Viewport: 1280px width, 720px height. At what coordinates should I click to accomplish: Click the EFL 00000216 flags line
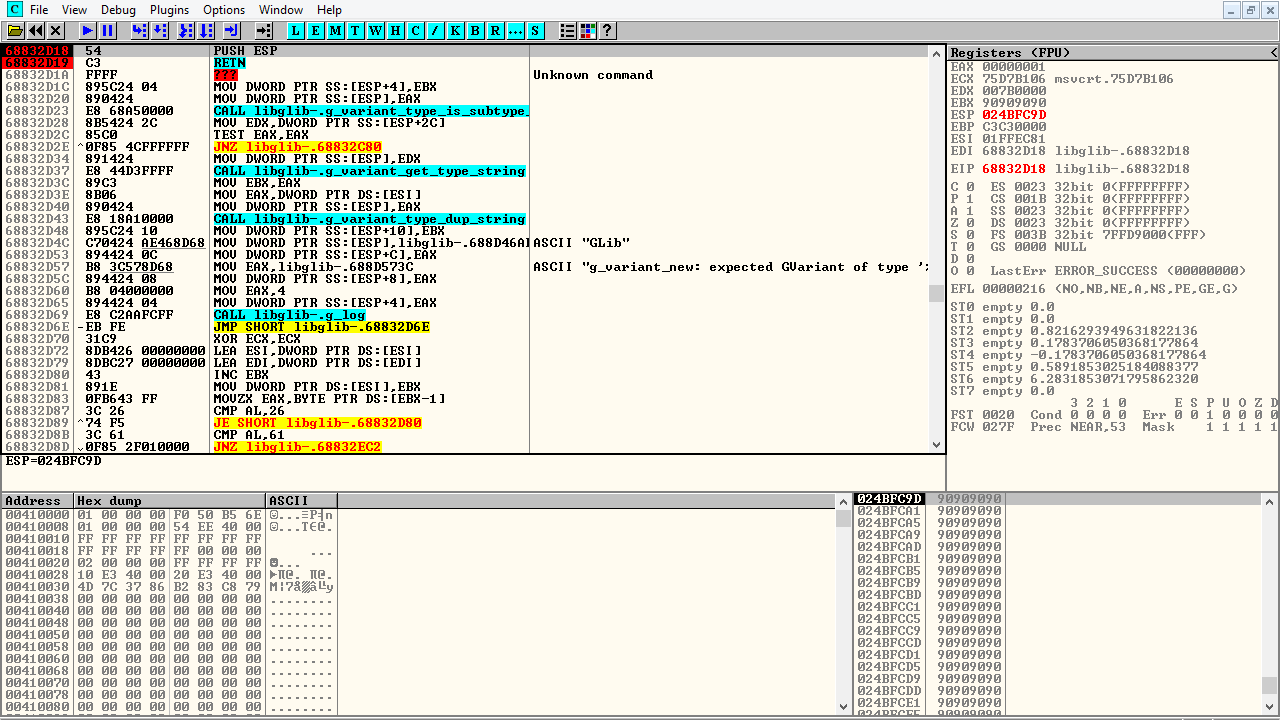1094,289
